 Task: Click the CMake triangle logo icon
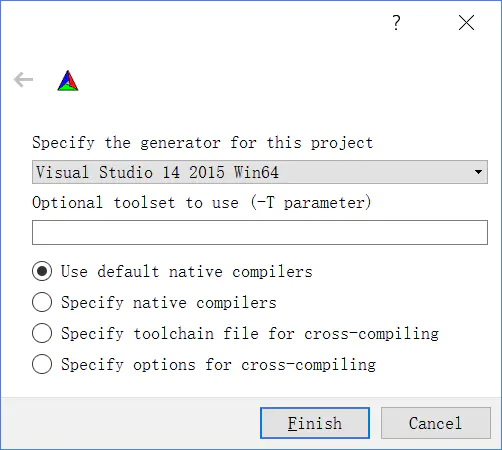coord(68,80)
